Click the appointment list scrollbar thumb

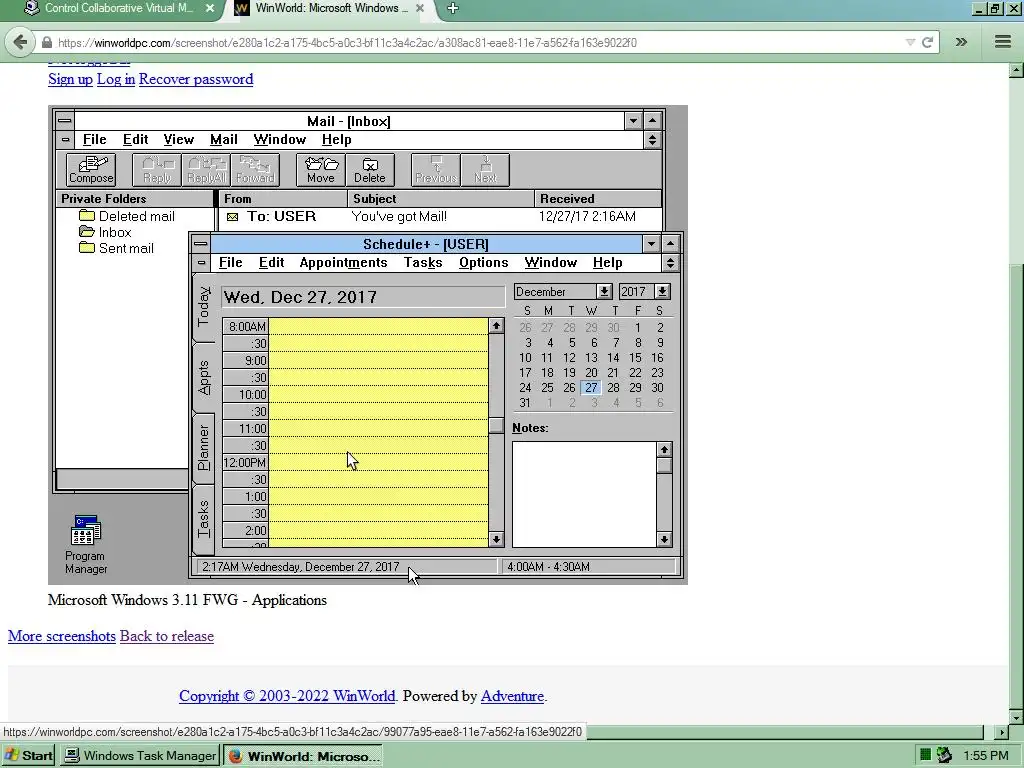click(x=496, y=425)
